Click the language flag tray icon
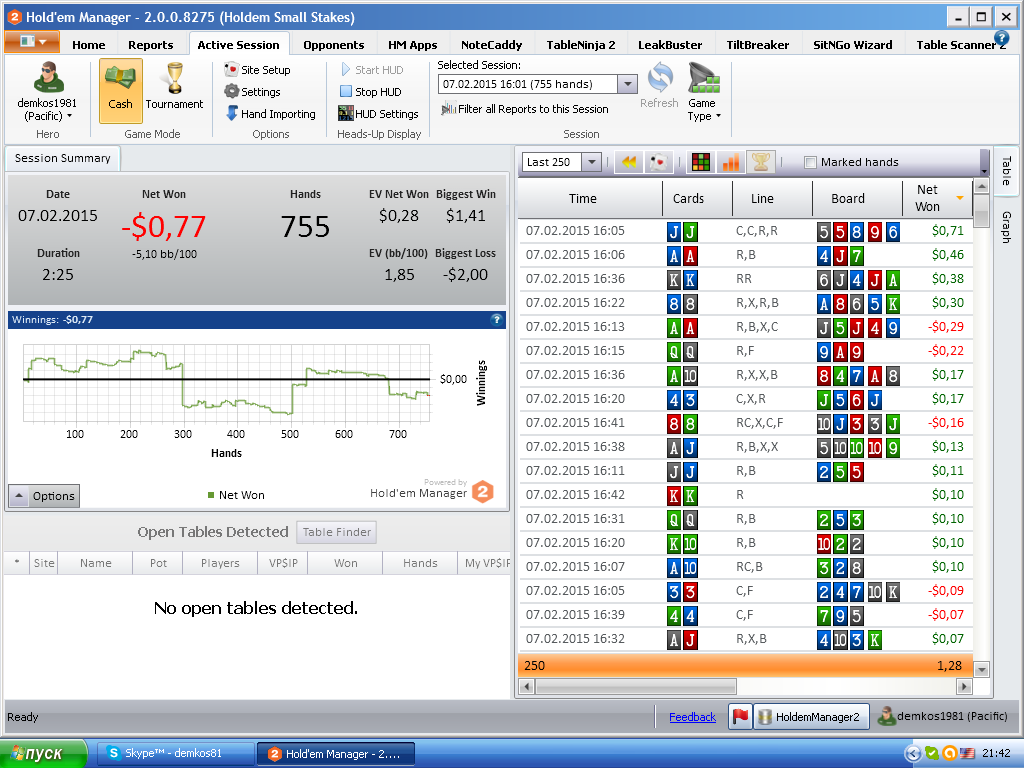1024x768 pixels. click(x=967, y=754)
